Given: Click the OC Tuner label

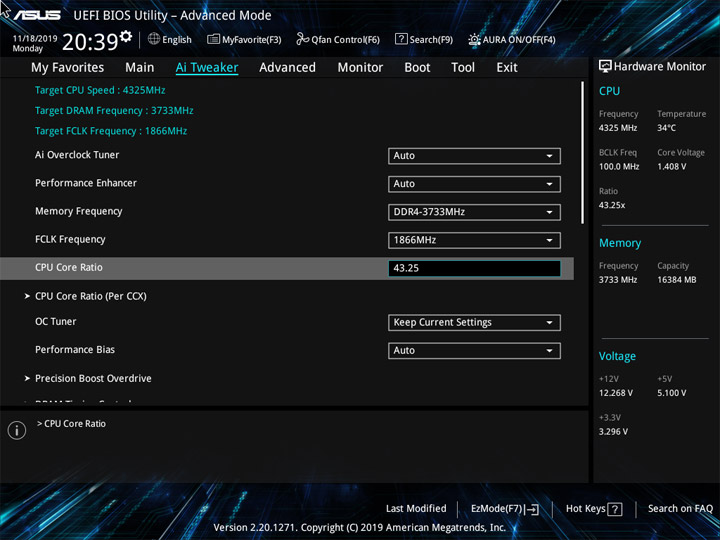Looking at the screenshot, I should 56,321.
